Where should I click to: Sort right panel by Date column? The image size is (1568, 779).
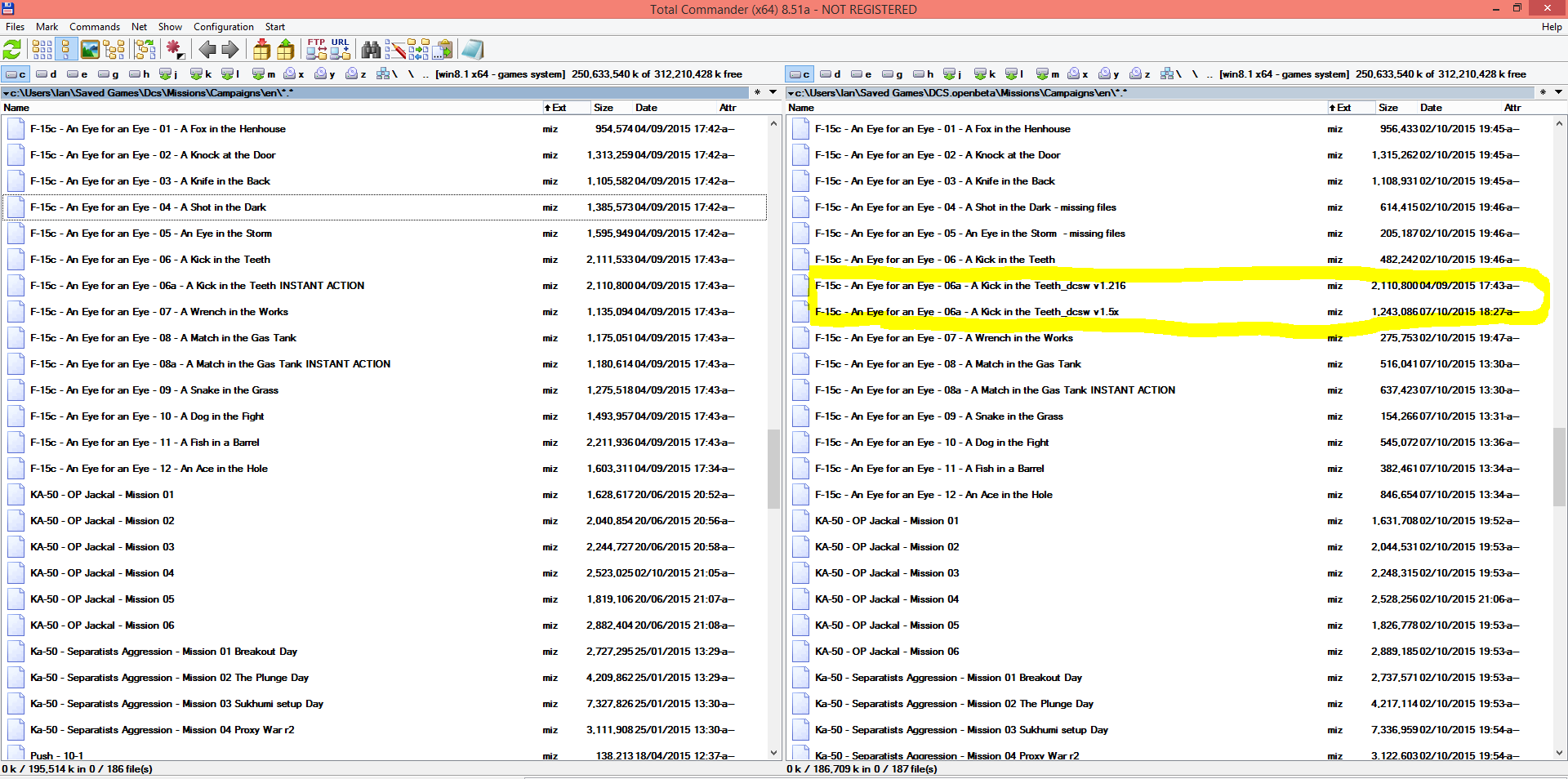1432,108
